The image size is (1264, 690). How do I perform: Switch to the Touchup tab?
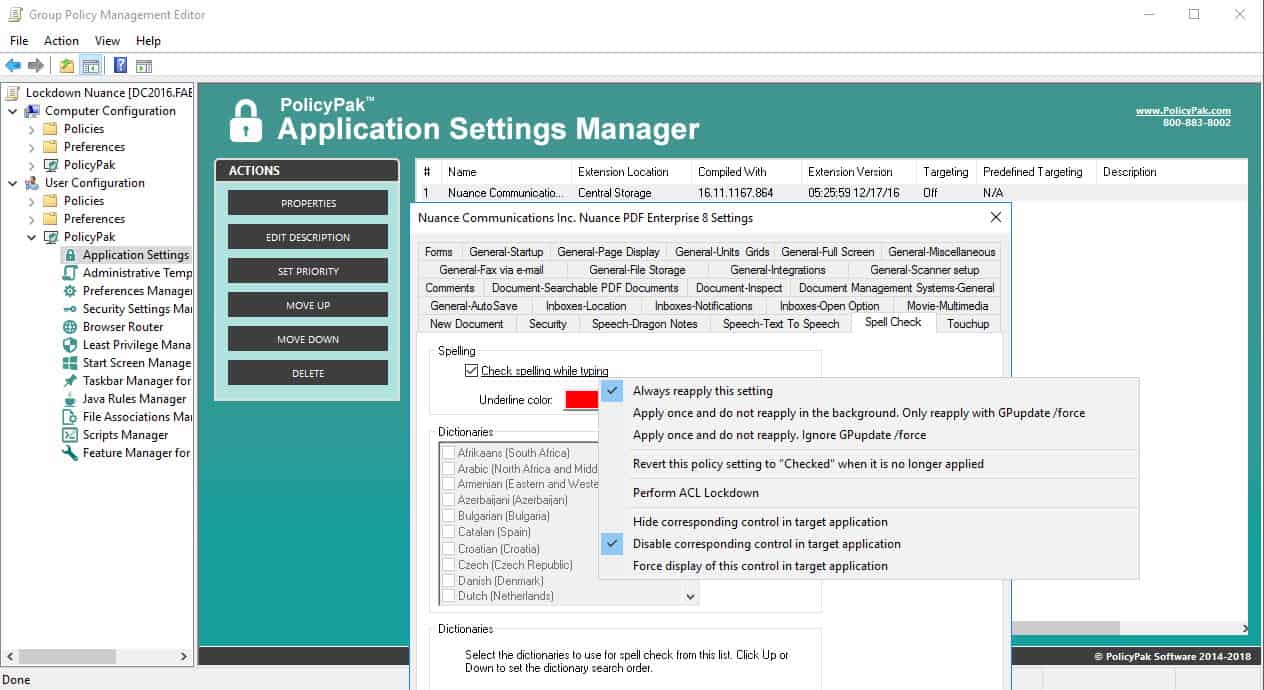tap(968, 323)
